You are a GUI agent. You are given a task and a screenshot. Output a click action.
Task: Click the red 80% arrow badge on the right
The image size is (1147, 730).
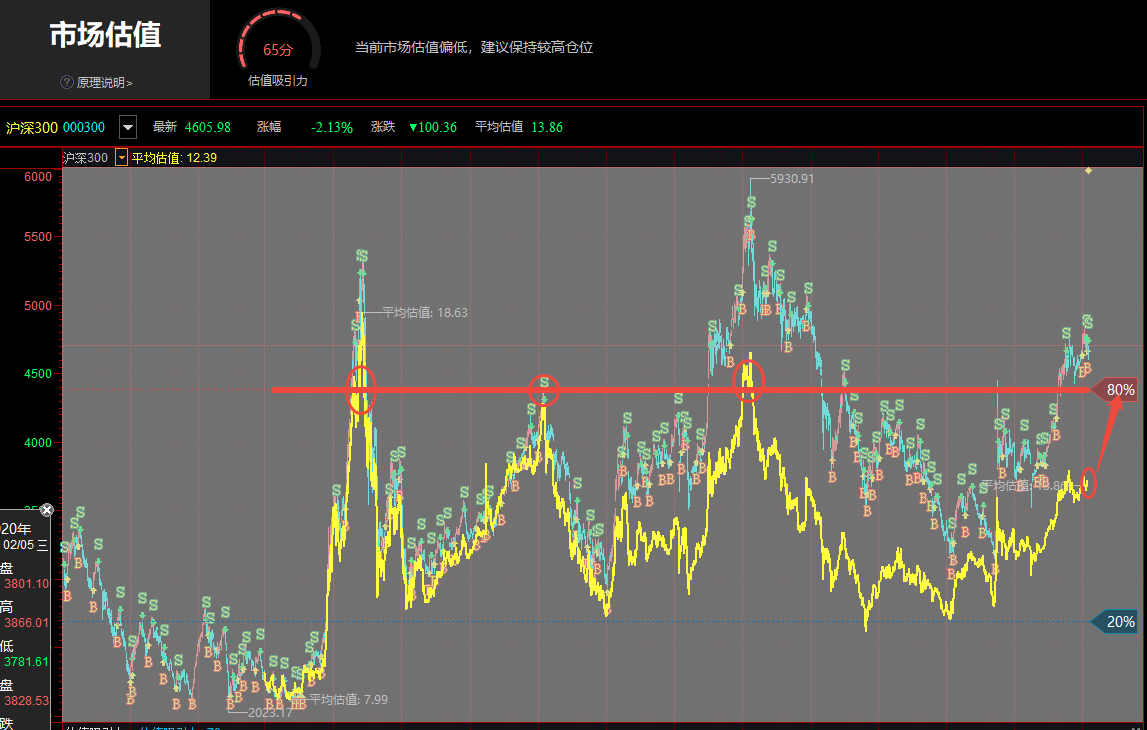[1120, 390]
